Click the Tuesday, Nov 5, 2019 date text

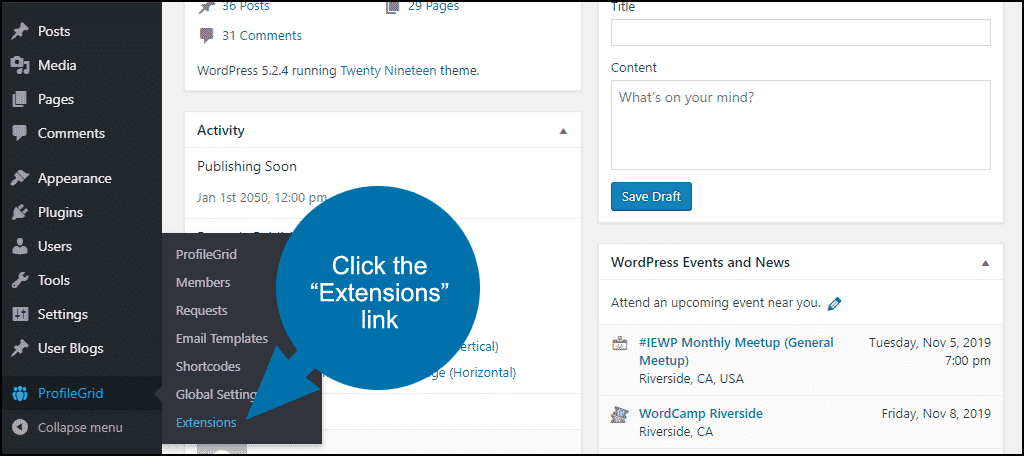[930, 343]
